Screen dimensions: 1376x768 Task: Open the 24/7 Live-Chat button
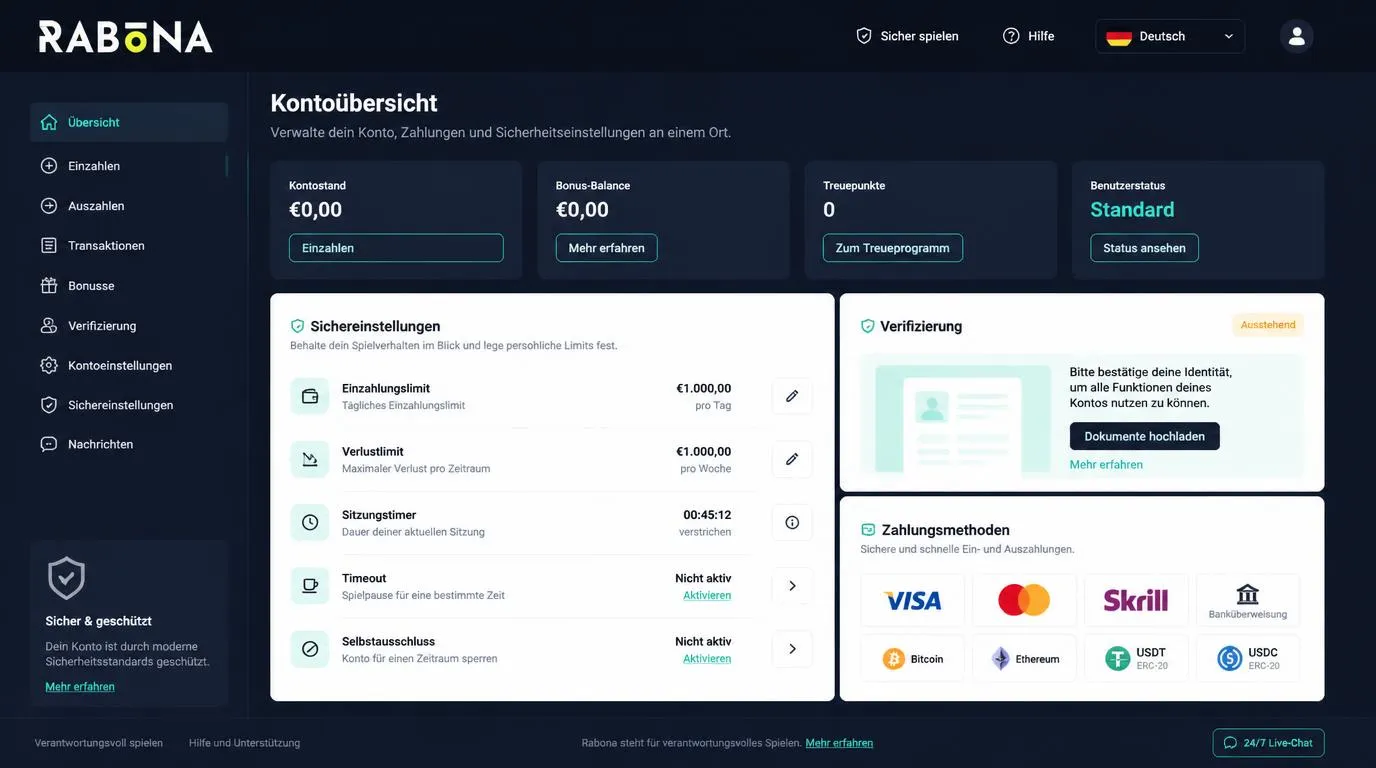pyautogui.click(x=1269, y=743)
